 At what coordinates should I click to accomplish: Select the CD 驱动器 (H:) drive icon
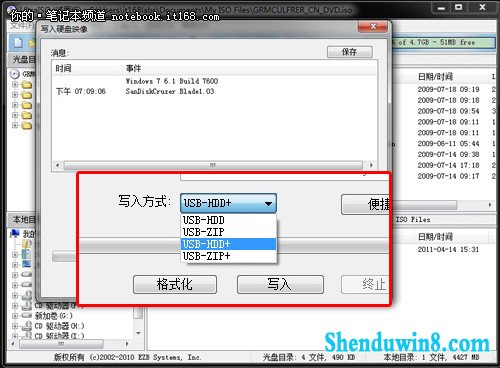(x=27, y=326)
